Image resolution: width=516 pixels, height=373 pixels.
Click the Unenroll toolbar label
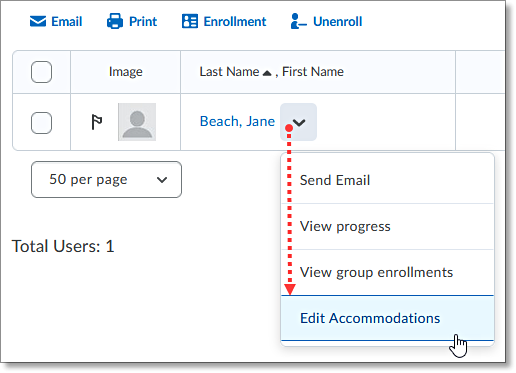338,22
